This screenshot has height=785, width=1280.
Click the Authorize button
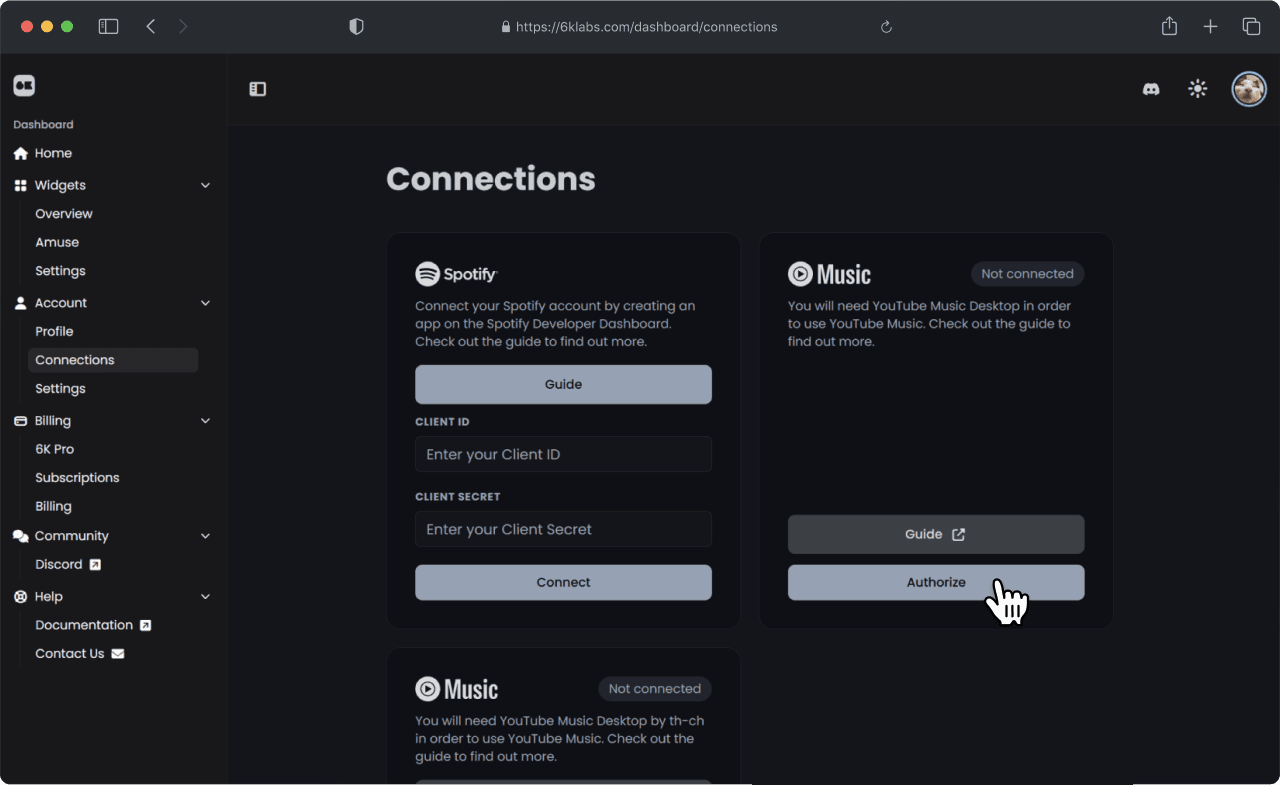(936, 582)
